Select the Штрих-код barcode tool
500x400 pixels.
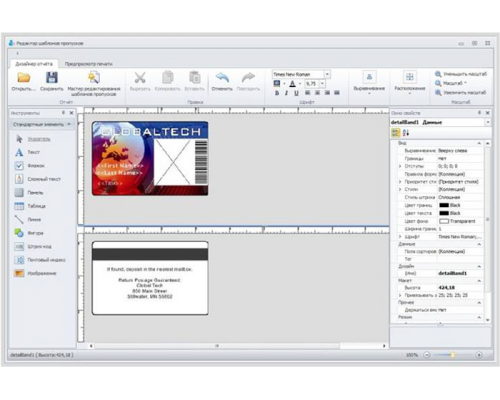pos(33,246)
